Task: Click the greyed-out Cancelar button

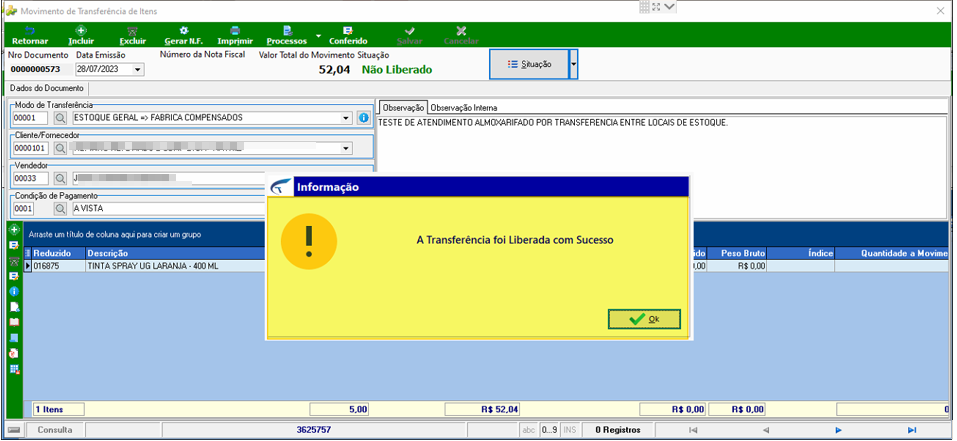Action: 461,35
